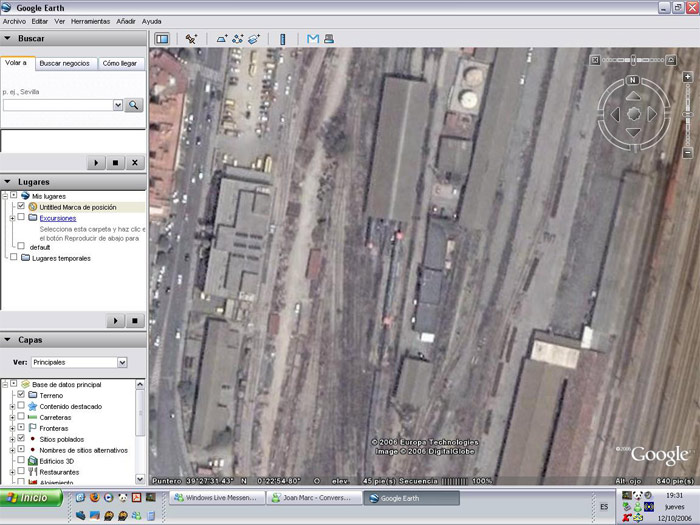Click the print toolbar icon
700x525 pixels.
click(x=328, y=39)
